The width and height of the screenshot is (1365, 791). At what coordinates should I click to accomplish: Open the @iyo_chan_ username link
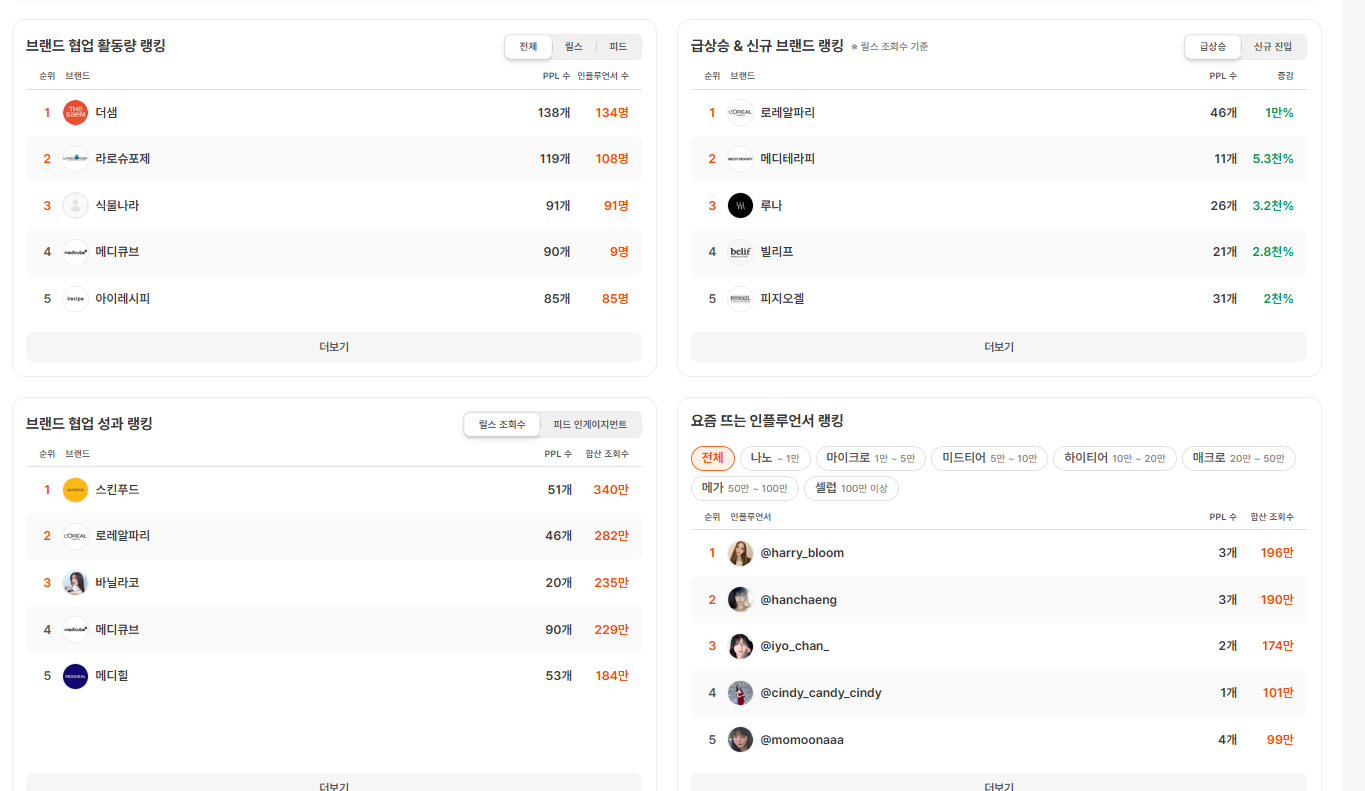pyautogui.click(x=795, y=646)
